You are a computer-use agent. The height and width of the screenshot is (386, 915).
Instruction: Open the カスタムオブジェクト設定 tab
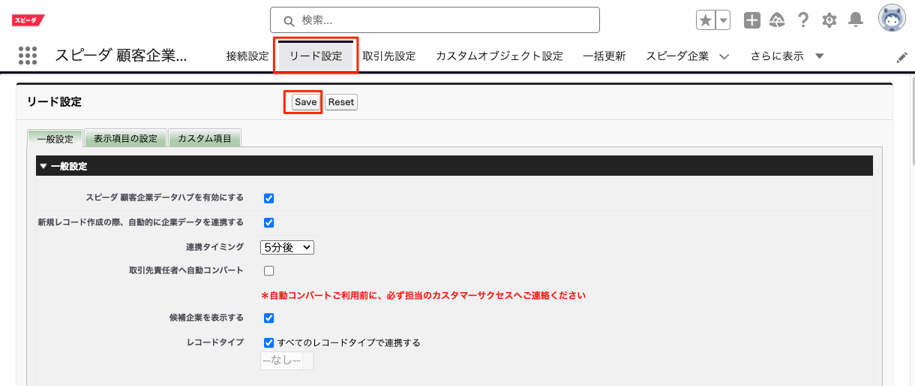[500, 57]
